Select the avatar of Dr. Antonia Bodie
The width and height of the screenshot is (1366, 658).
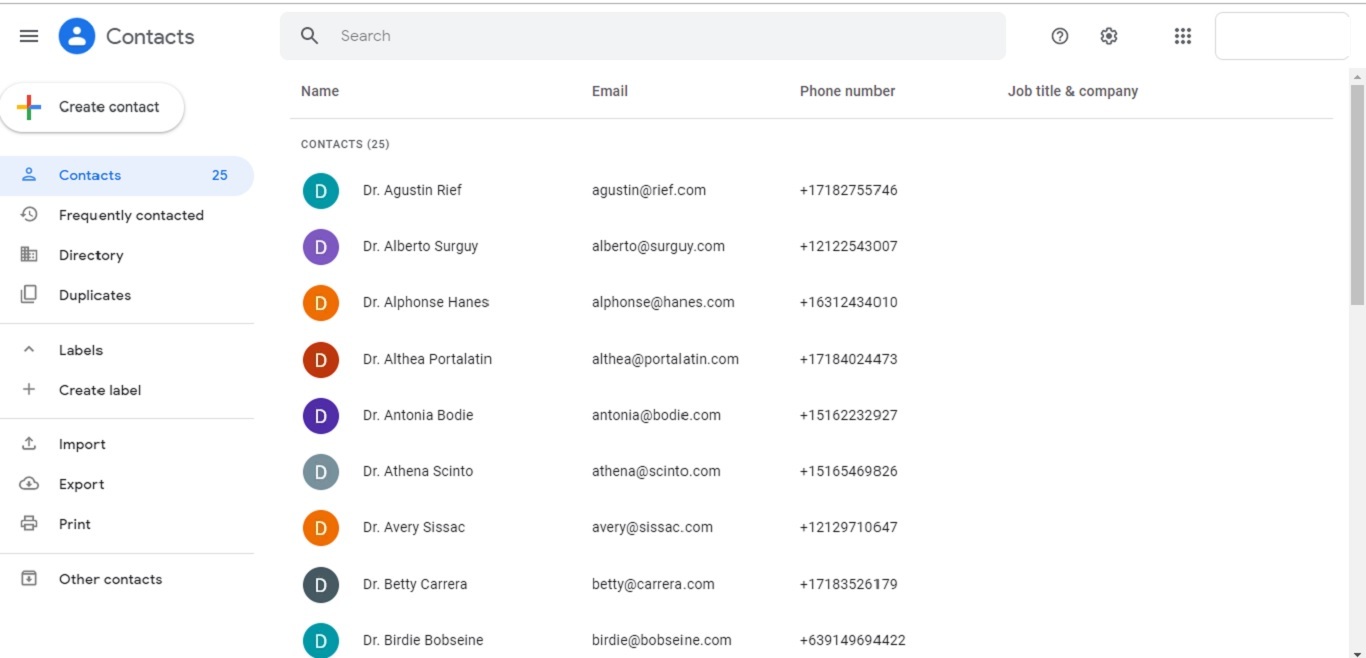321,415
